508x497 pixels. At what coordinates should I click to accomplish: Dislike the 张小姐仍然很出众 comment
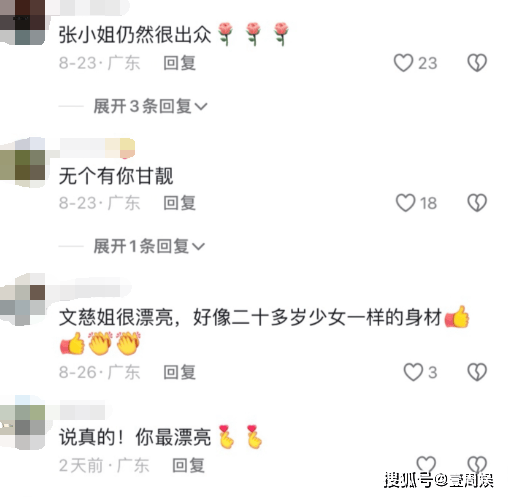point(477,63)
